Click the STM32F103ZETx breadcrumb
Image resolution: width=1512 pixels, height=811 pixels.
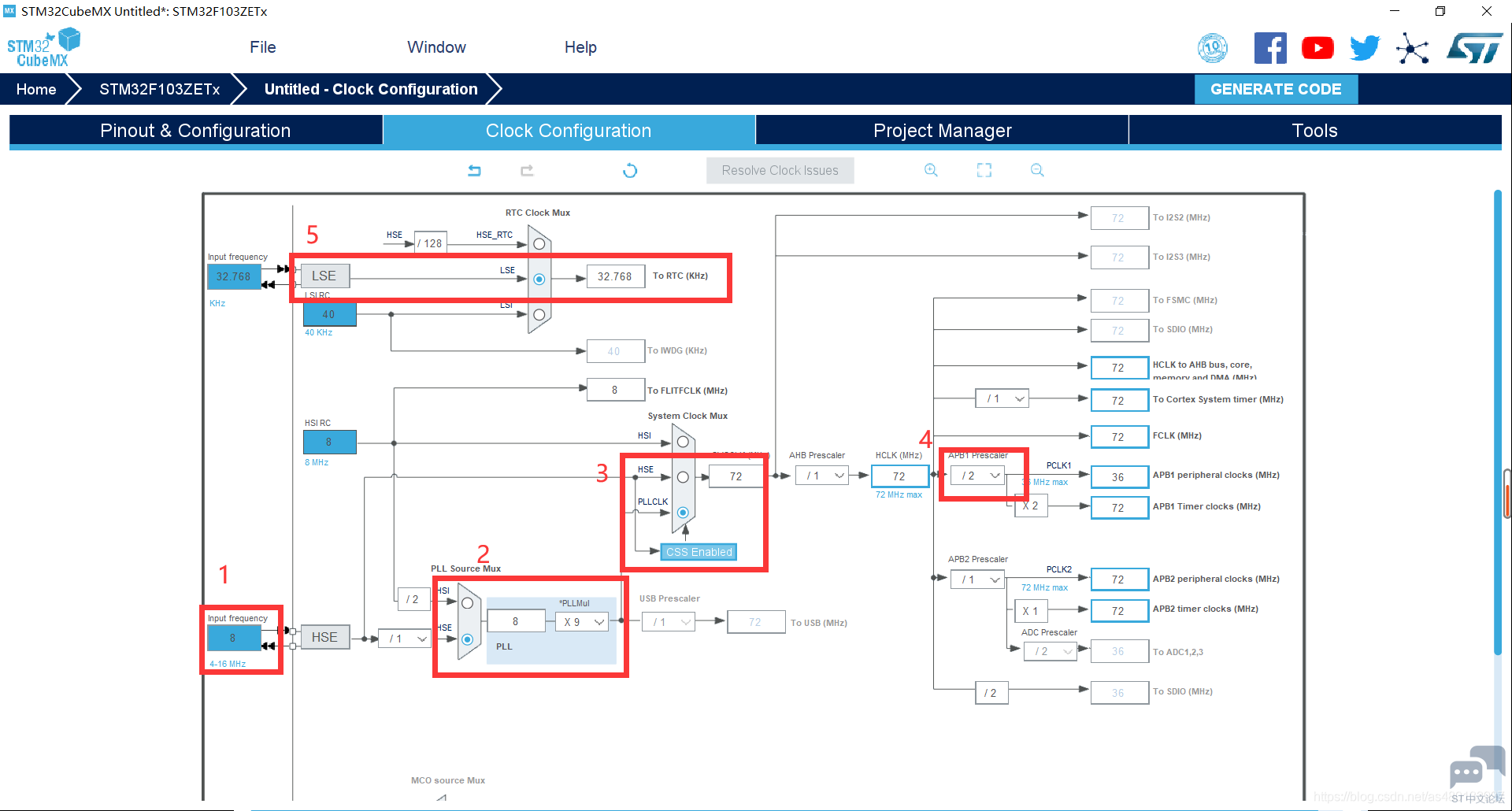pyautogui.click(x=159, y=89)
